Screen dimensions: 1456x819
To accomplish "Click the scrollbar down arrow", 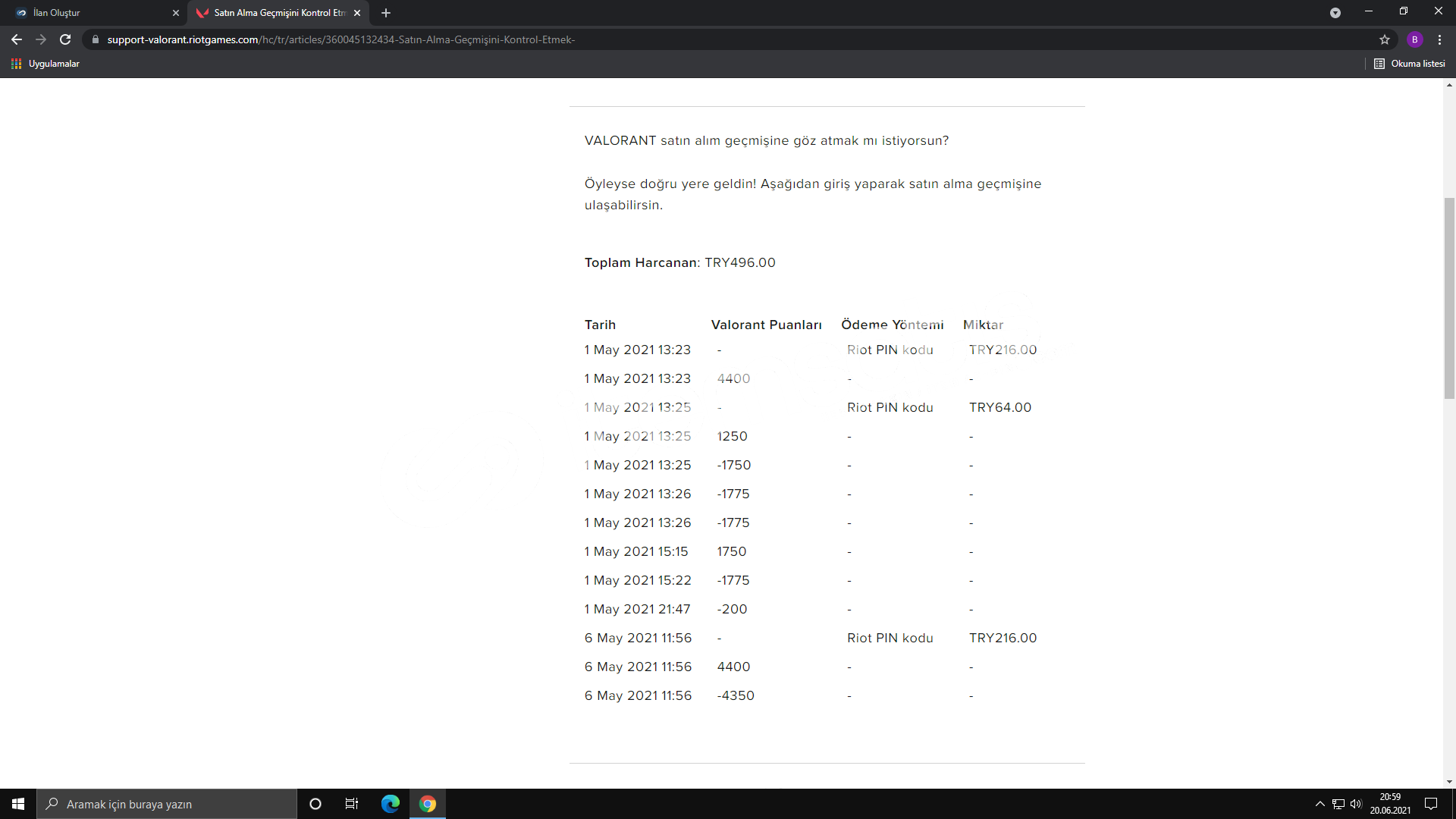I will (x=1449, y=782).
